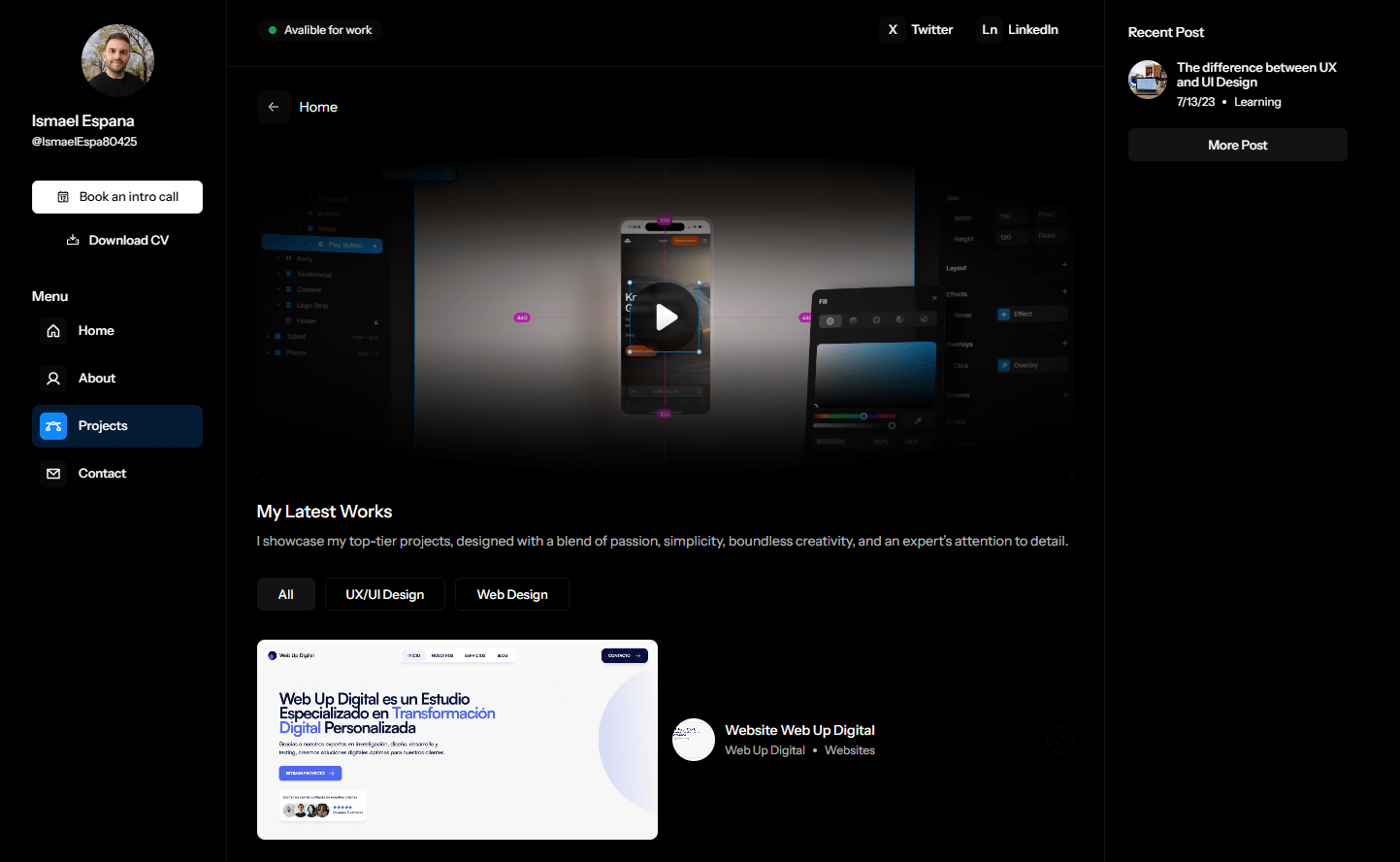Book an intro call

(x=117, y=197)
